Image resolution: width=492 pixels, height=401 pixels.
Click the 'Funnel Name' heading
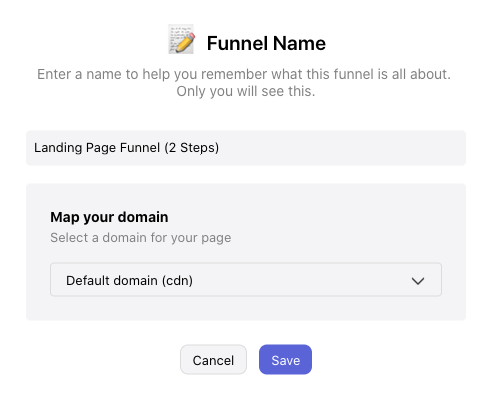tap(266, 43)
